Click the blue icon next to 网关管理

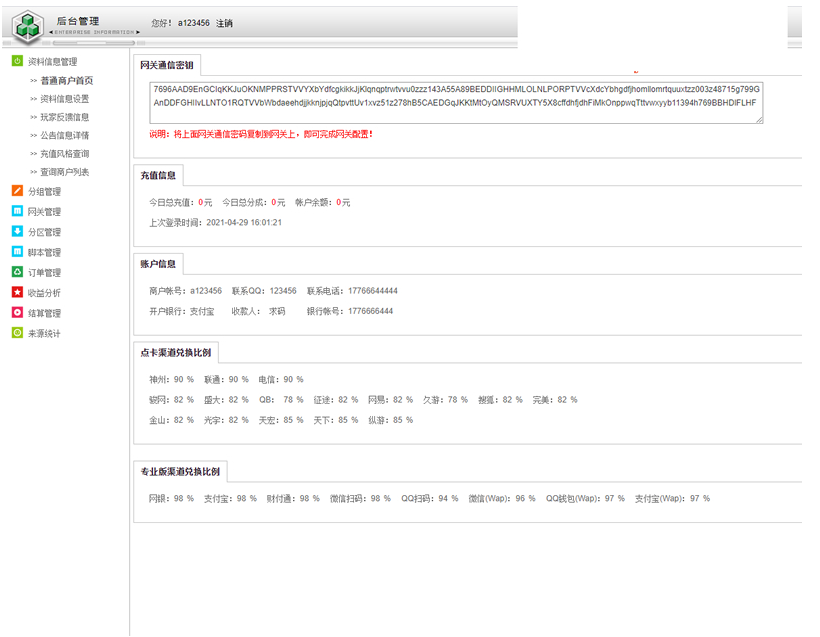click(x=17, y=211)
